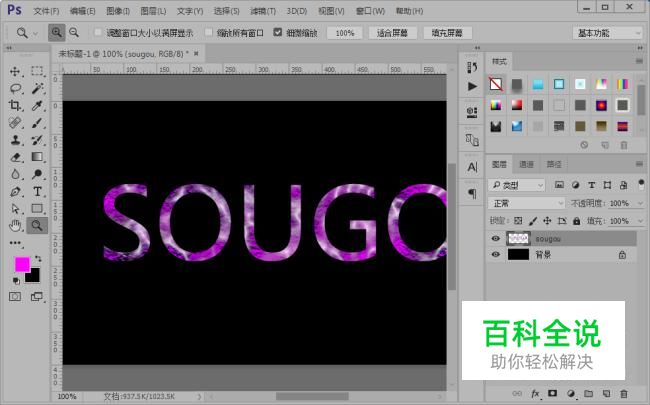Open the Filter menu
The image size is (650, 405).
coord(263,11)
